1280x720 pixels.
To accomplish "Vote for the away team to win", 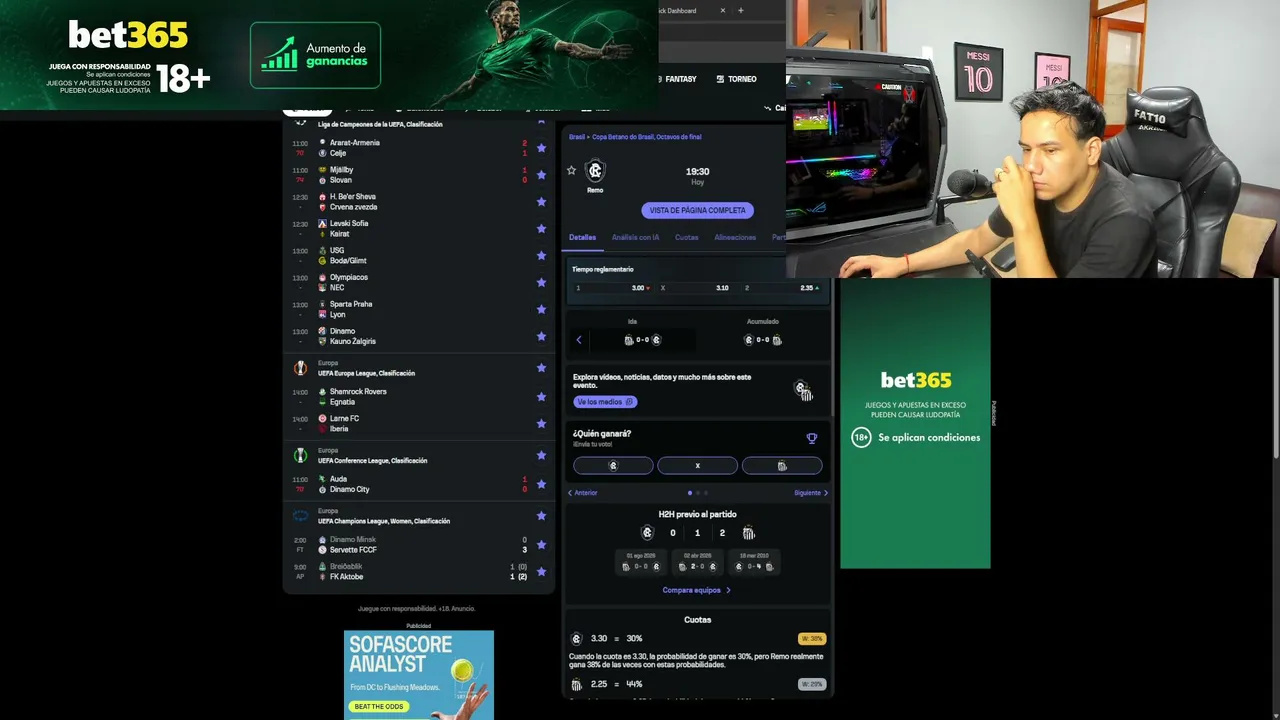I will (x=782, y=466).
